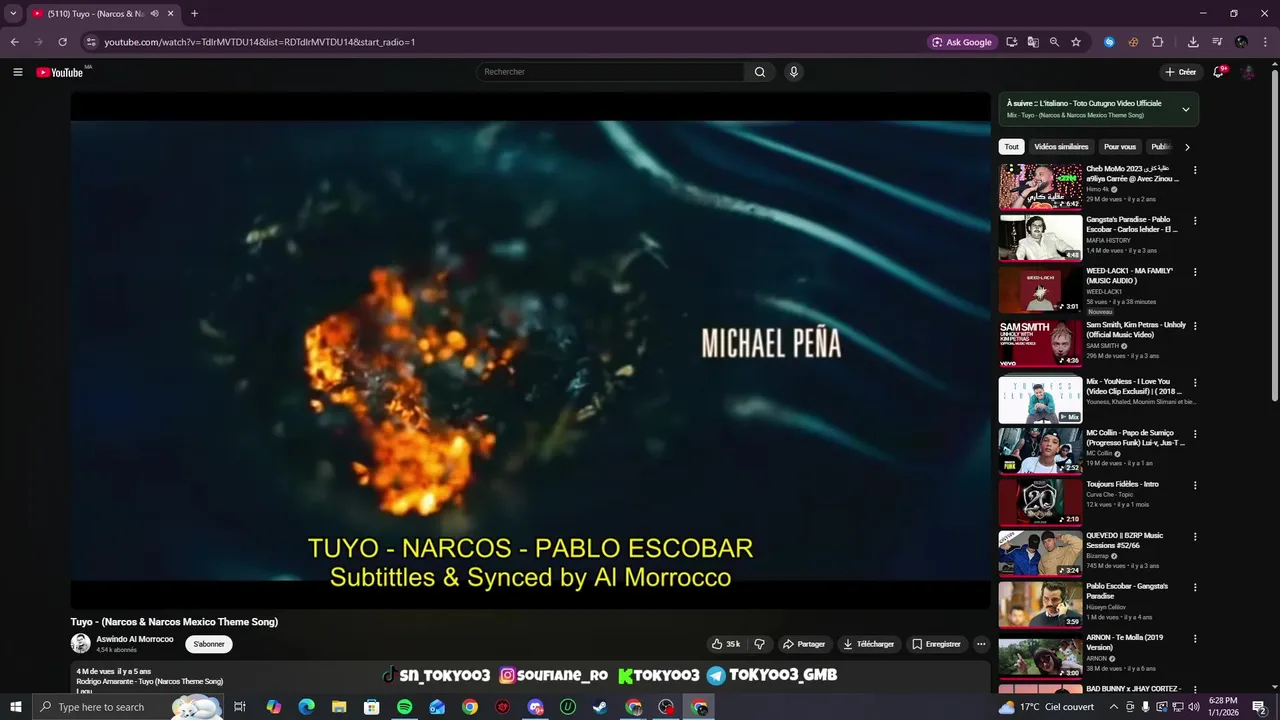Click the Enregistrer button
This screenshot has width=1280, height=720.
[x=937, y=644]
